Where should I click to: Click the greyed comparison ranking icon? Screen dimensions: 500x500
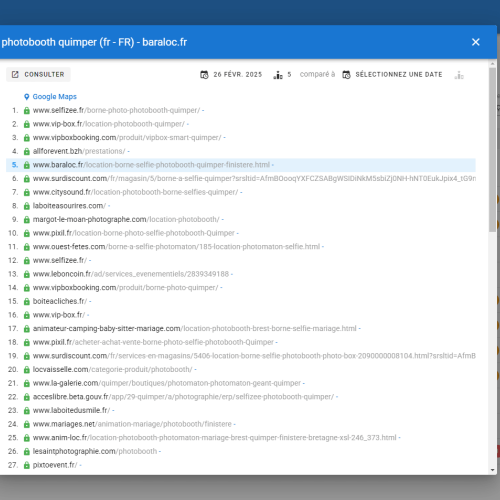459,75
